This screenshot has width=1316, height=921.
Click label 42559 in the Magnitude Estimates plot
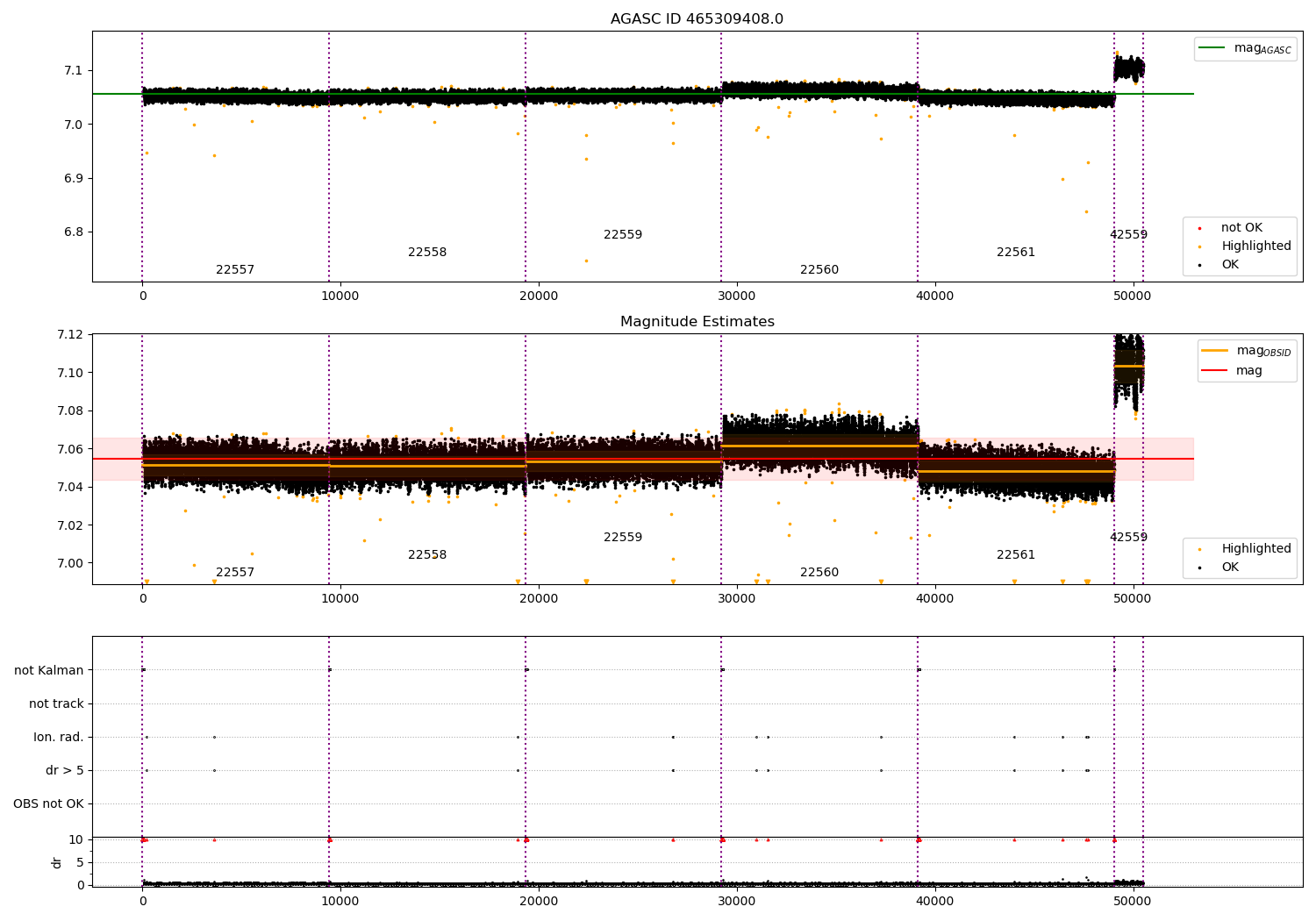pos(1128,538)
